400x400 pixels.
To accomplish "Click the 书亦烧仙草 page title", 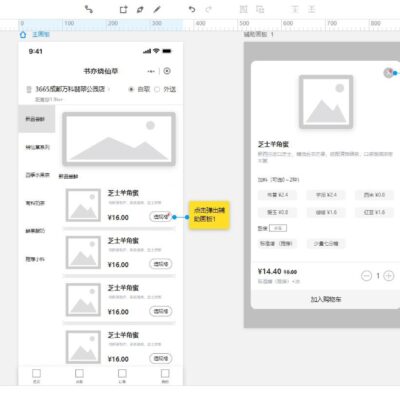I will coord(101,71).
